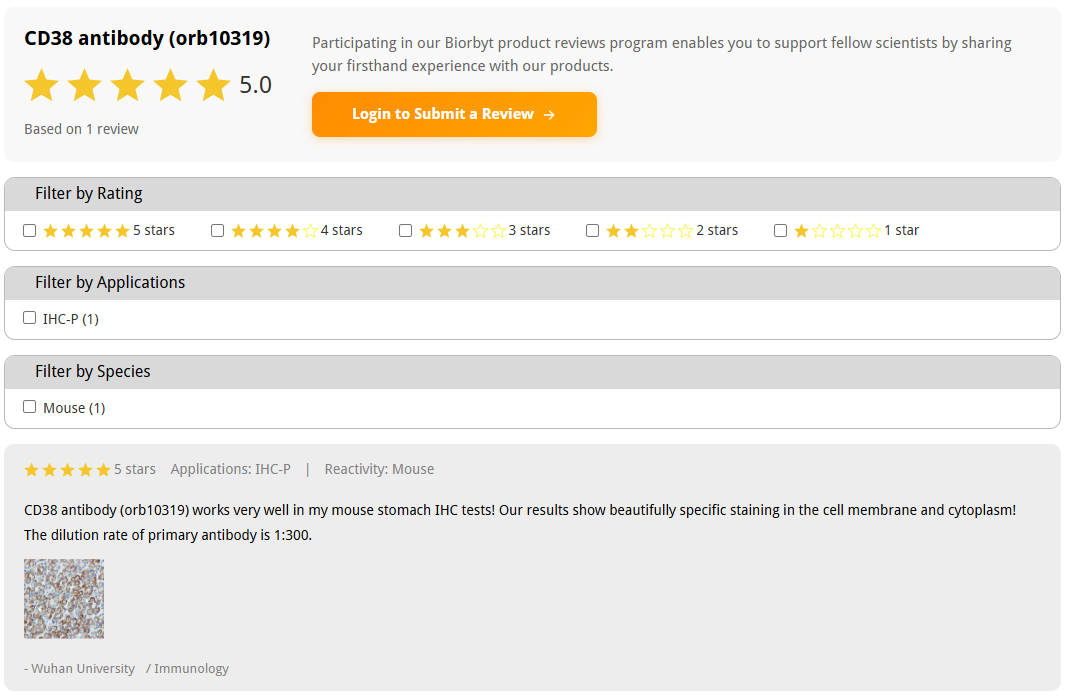Click the five-star icons in 5 stars filter
1065x696 pixels.
[x=86, y=231]
